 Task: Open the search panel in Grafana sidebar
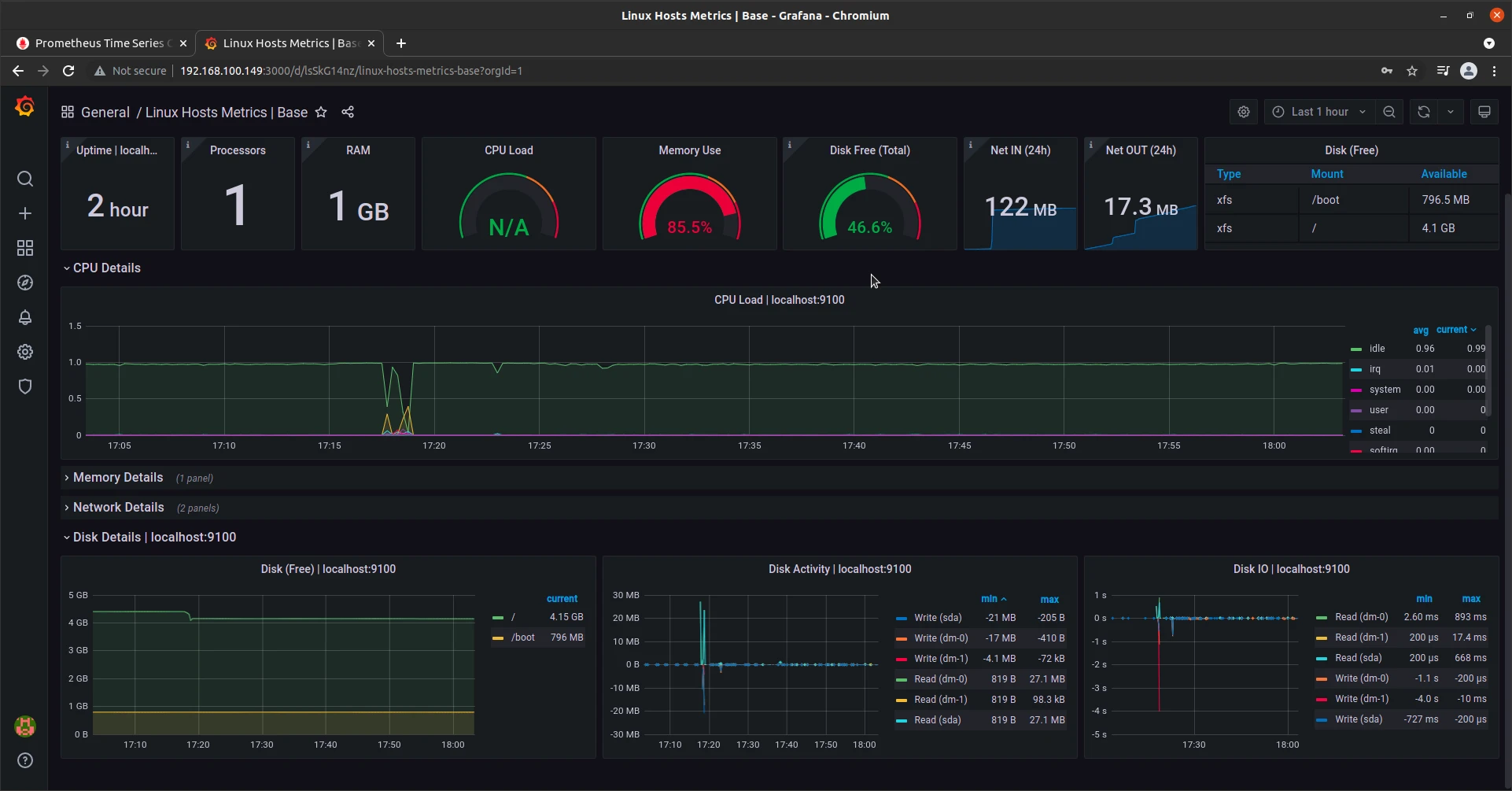tap(26, 179)
